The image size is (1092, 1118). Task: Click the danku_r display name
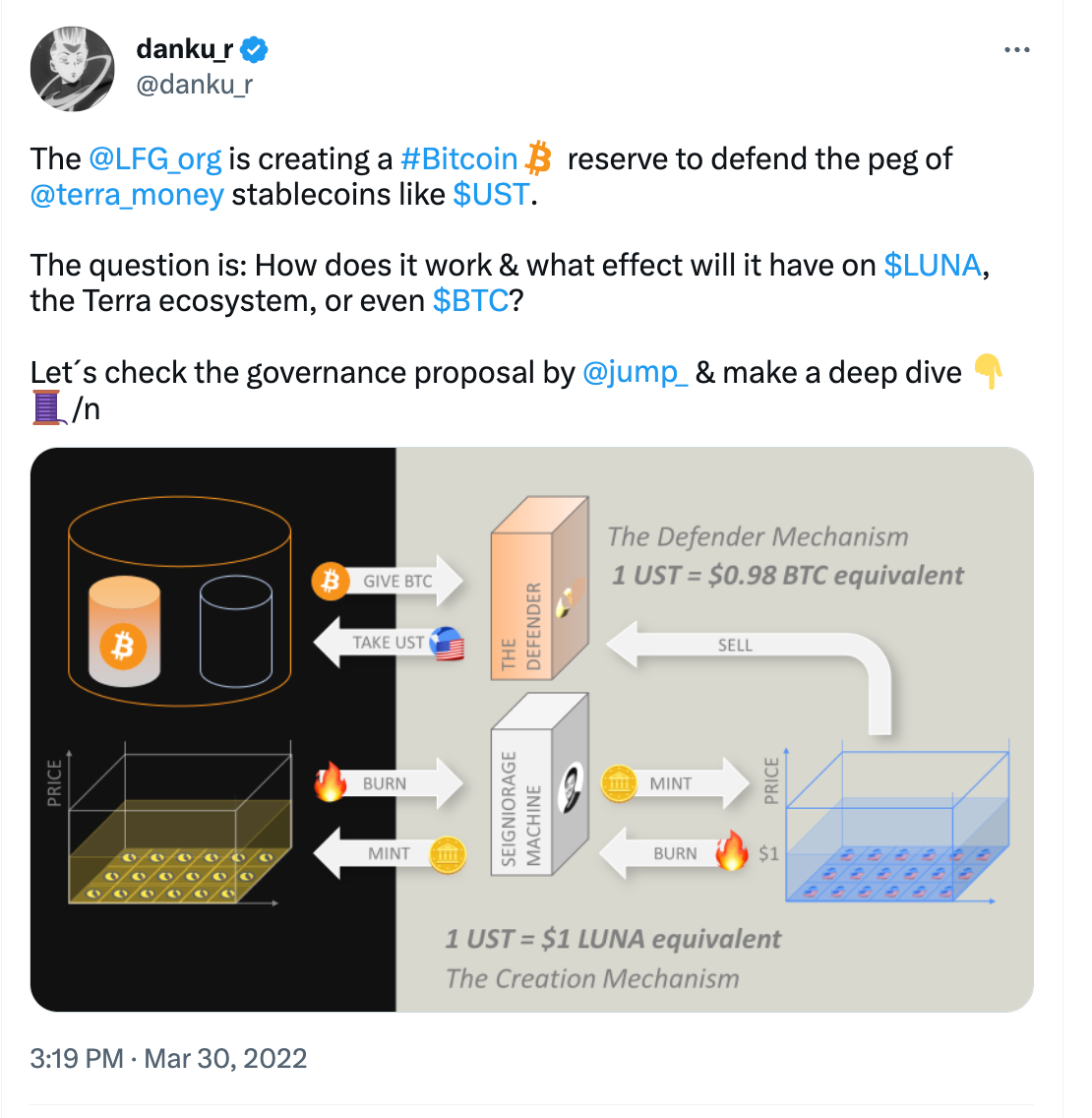[185, 48]
